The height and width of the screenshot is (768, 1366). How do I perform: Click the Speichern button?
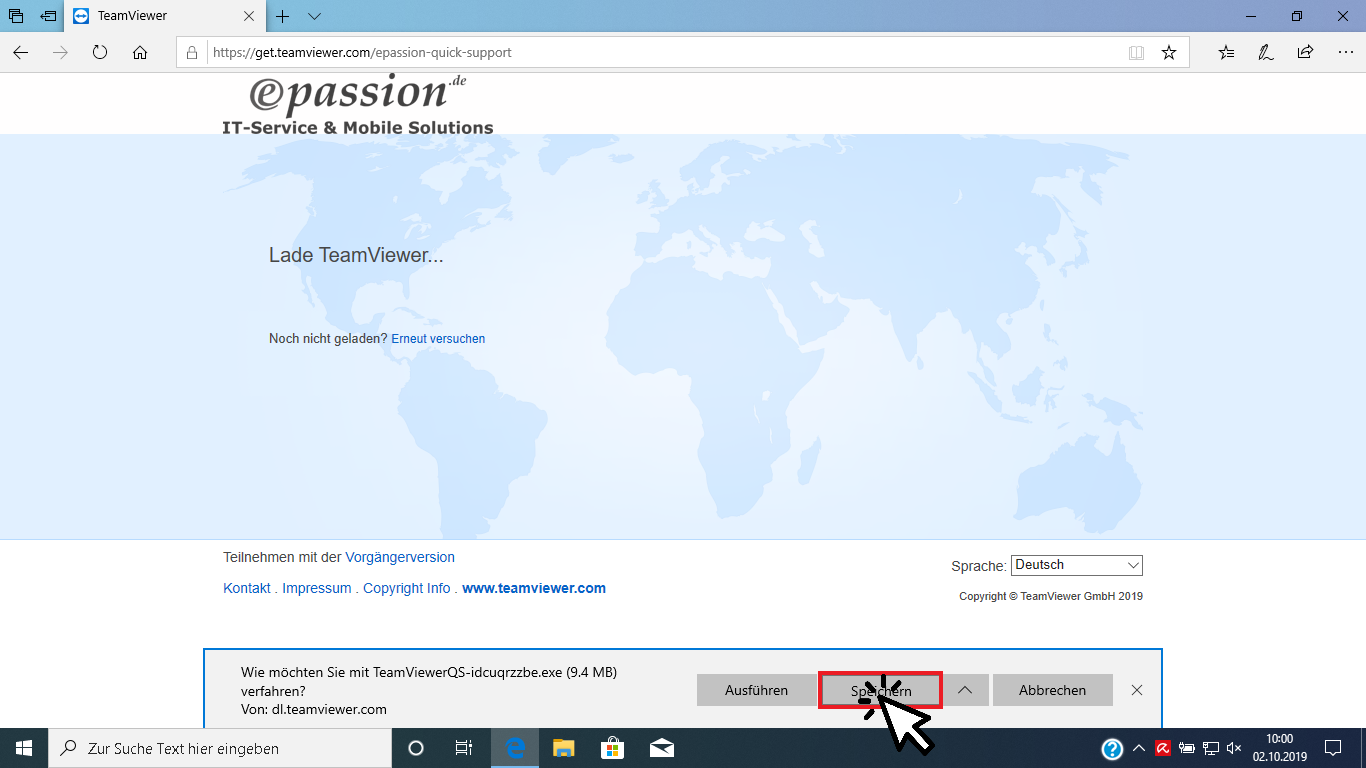pyautogui.click(x=881, y=690)
